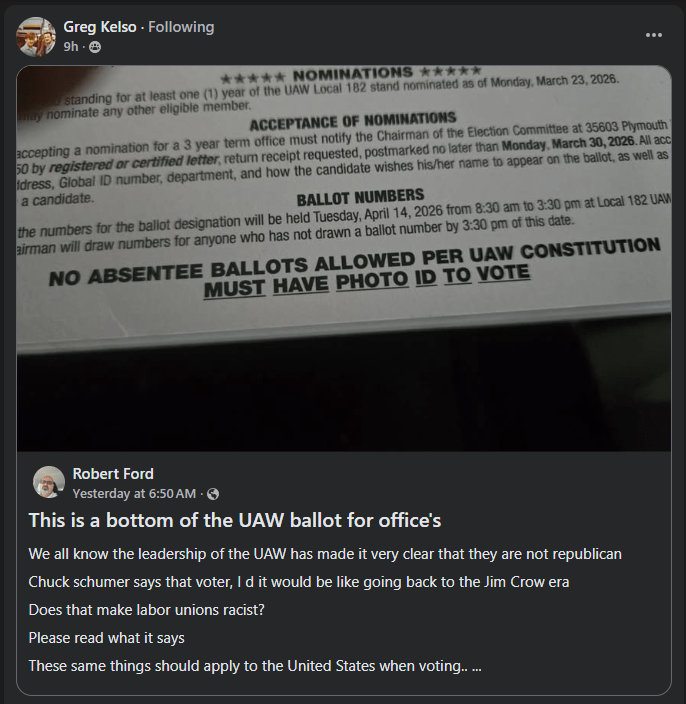Open the shared UAW ballot photo
The width and height of the screenshot is (686, 704).
(344, 258)
